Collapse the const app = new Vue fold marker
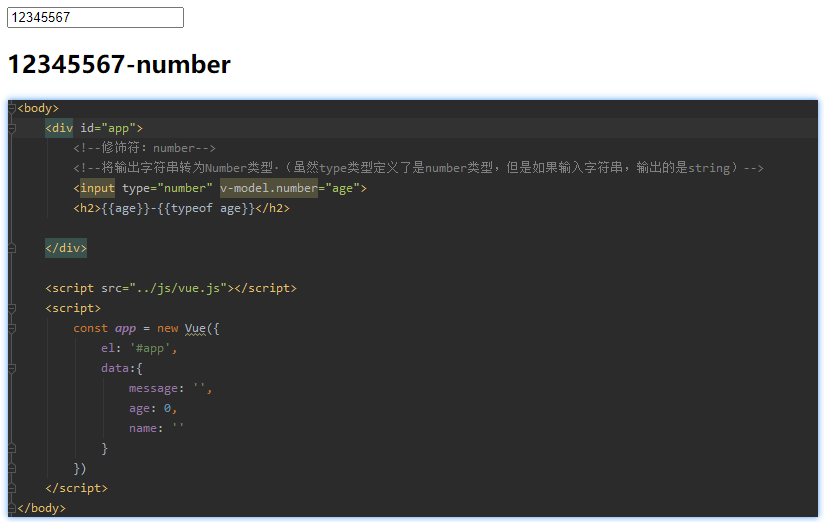 (12, 329)
